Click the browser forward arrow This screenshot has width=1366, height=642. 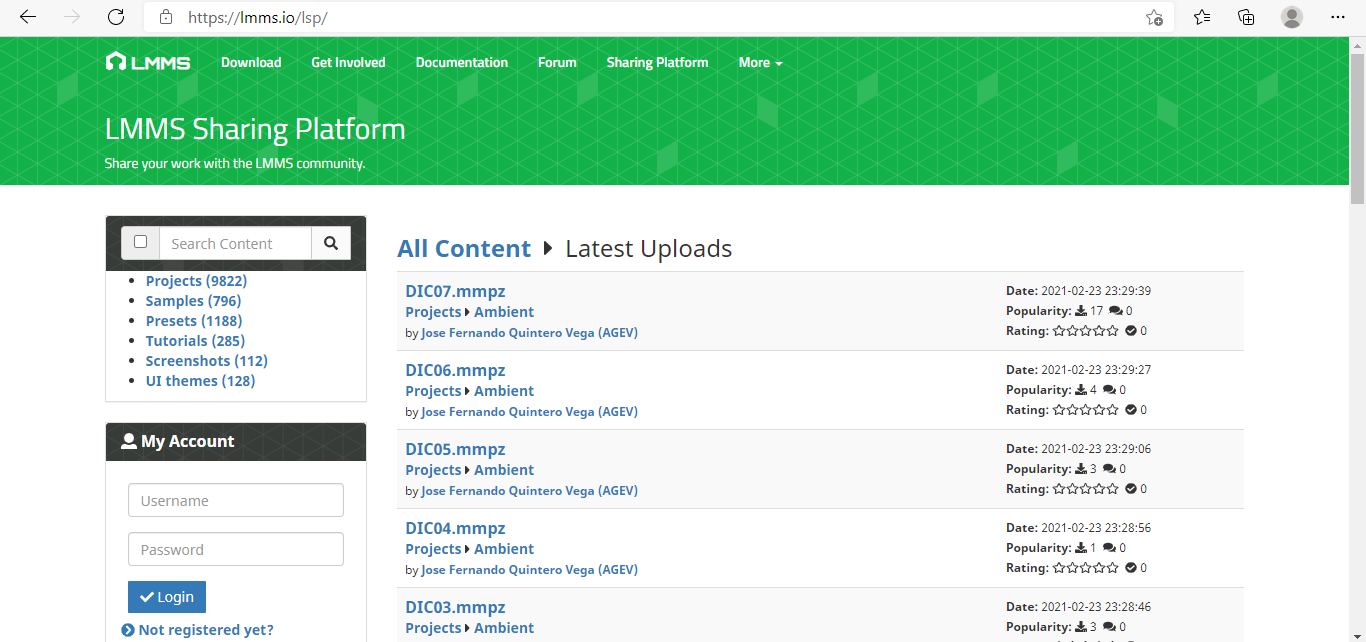pos(71,17)
